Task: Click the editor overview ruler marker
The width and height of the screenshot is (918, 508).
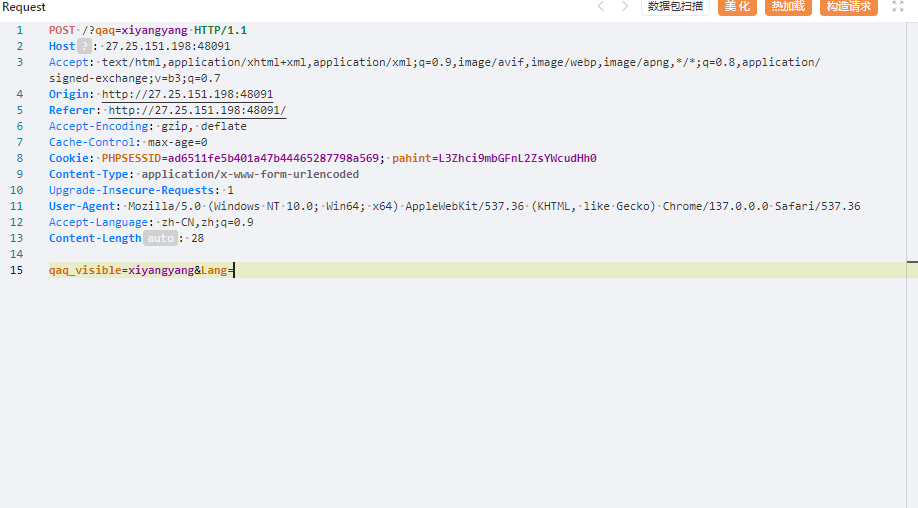Action: 912,261
